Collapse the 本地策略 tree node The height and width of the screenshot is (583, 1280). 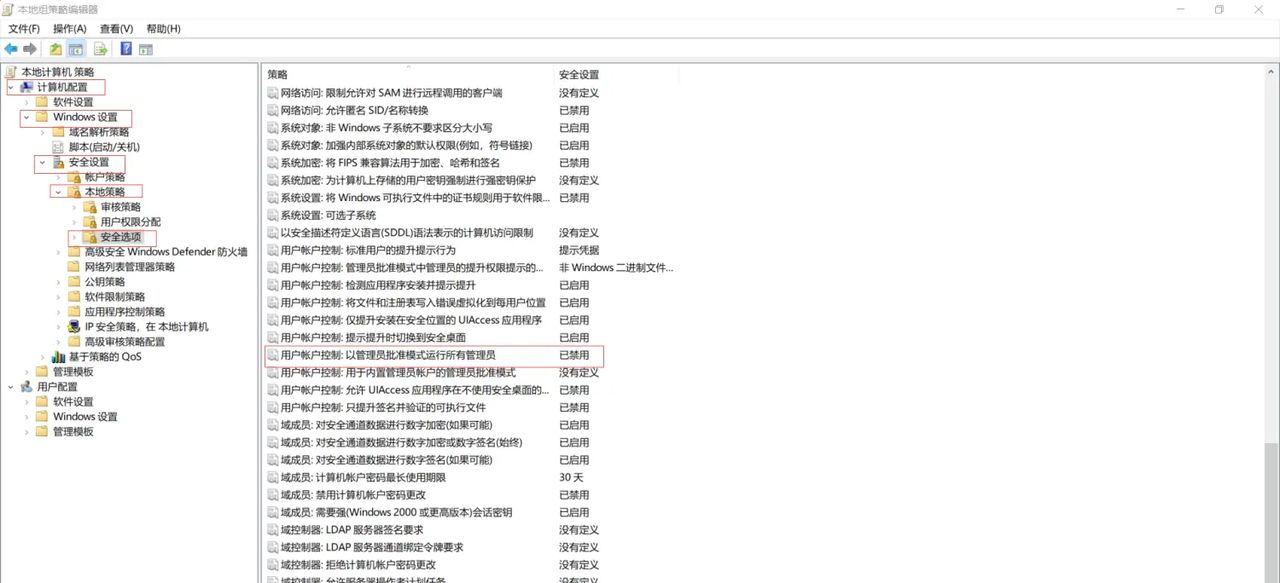pos(58,192)
